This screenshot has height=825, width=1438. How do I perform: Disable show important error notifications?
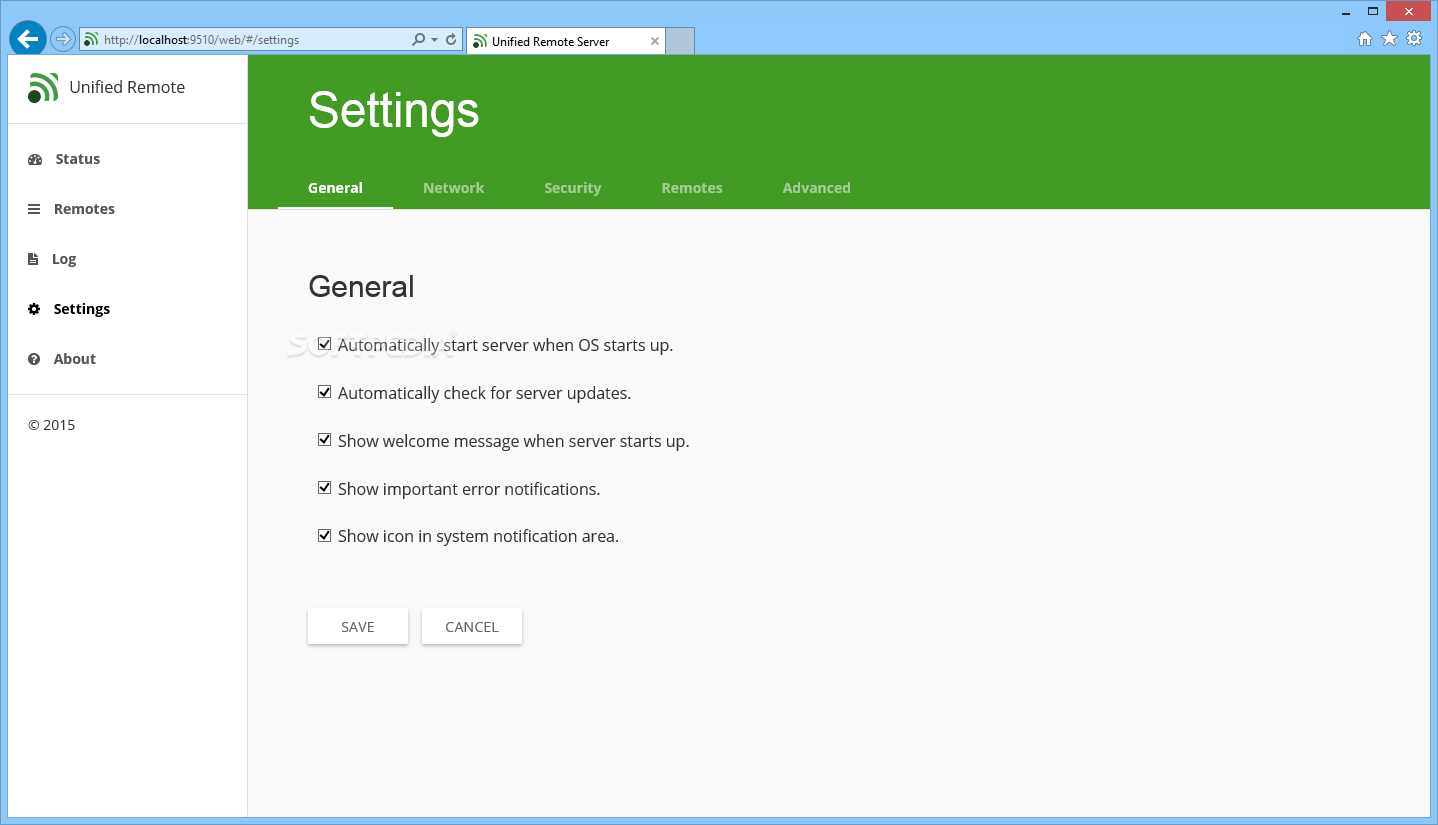(324, 488)
